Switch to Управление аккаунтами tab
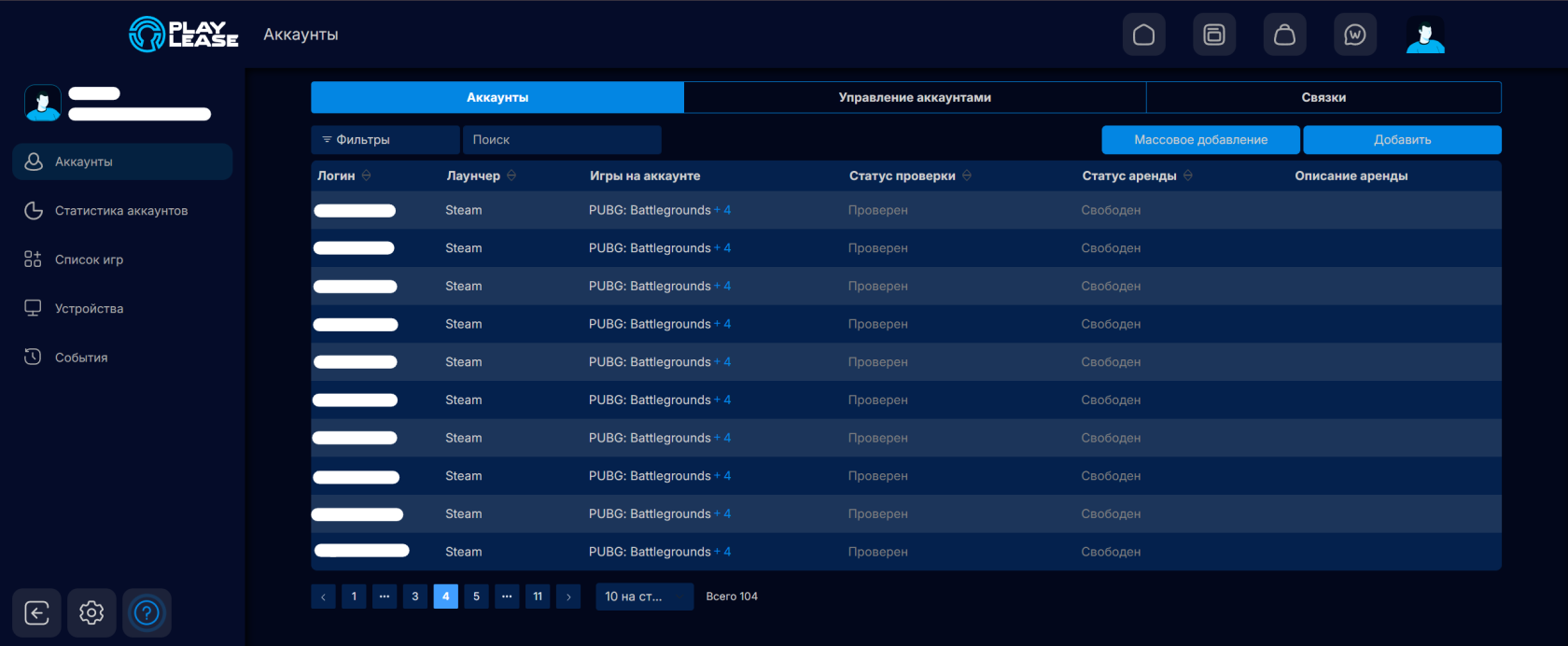The width and height of the screenshot is (1568, 646). click(x=915, y=97)
